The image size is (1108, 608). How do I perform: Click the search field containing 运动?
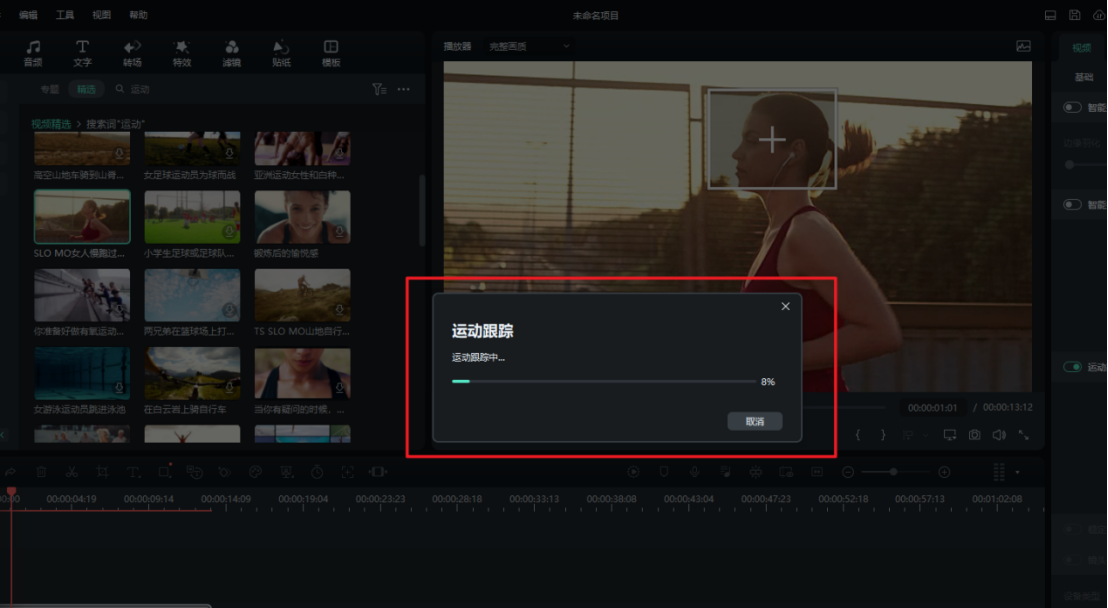click(240, 89)
